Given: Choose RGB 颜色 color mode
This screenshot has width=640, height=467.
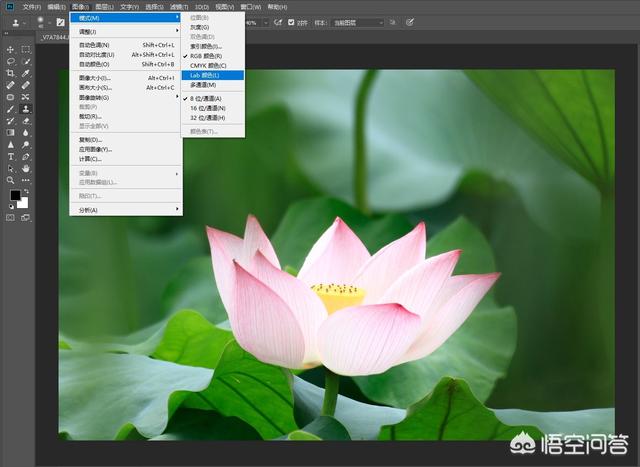Looking at the screenshot, I should (x=204, y=56).
